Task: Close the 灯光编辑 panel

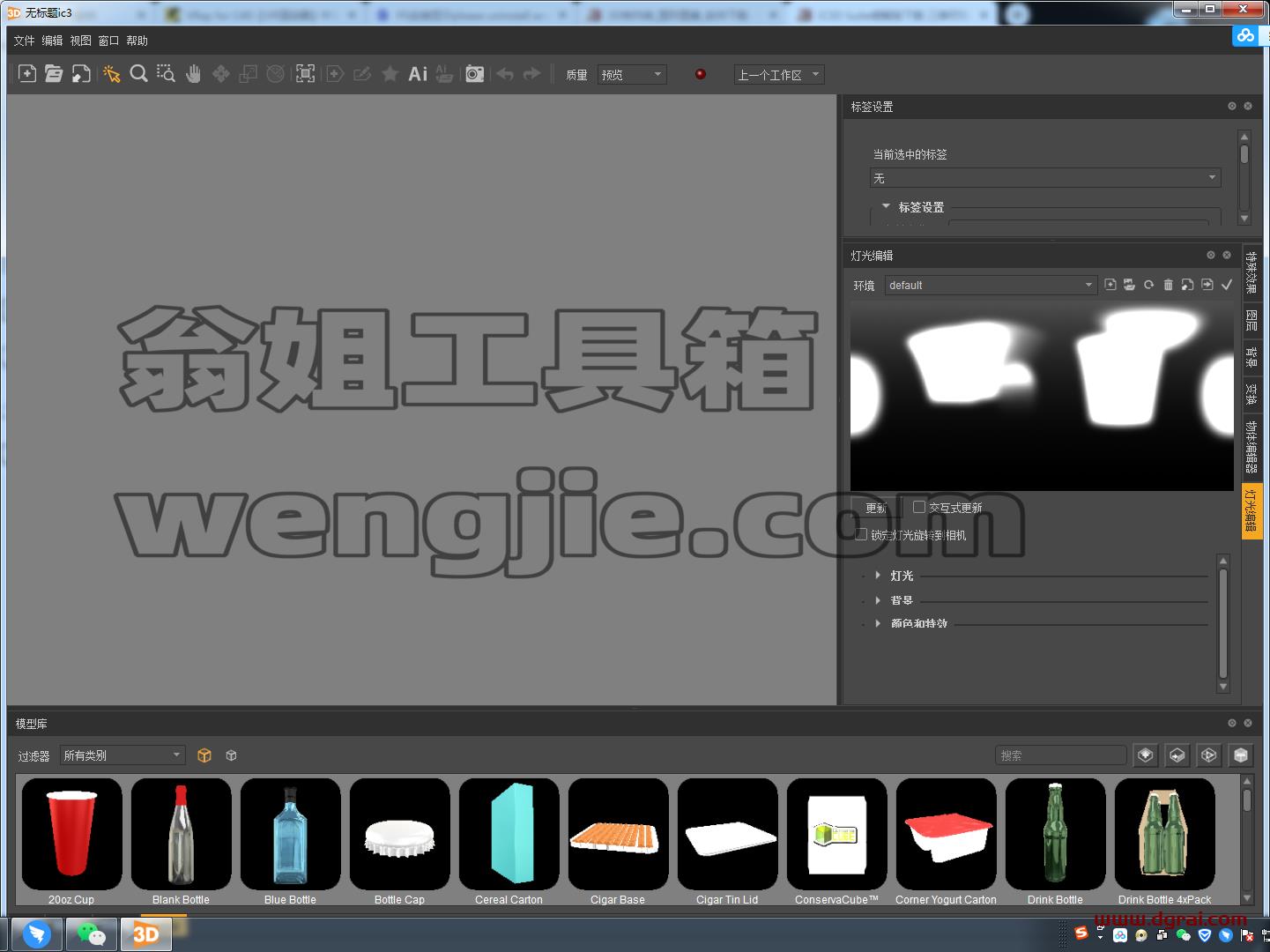Action: 1227,255
